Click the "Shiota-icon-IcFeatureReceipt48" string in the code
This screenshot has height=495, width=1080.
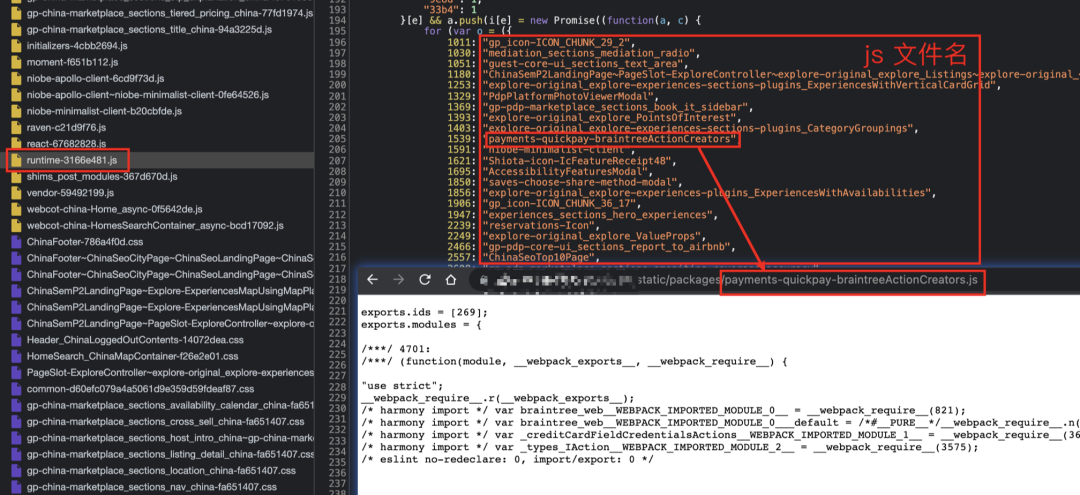(x=579, y=161)
